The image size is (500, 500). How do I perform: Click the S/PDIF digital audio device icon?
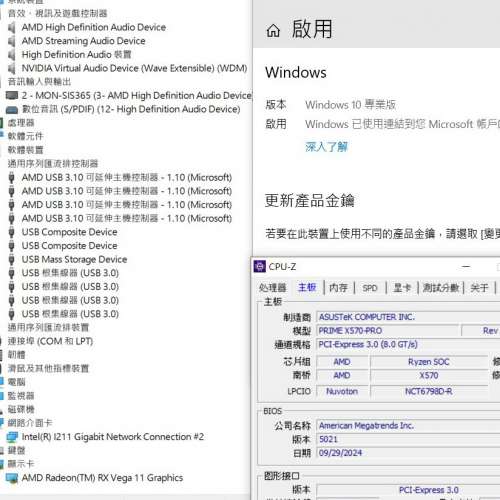(x=12, y=109)
